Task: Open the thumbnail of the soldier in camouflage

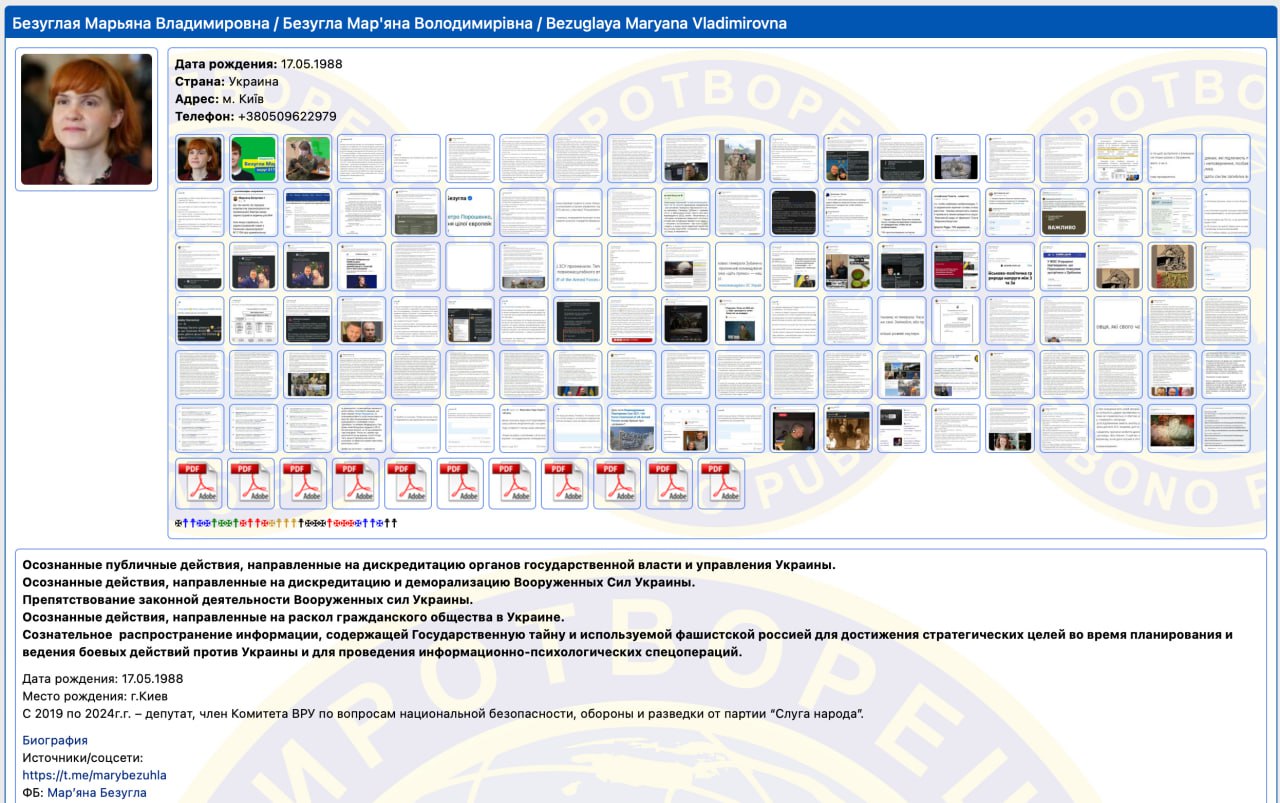Action: tap(308, 158)
